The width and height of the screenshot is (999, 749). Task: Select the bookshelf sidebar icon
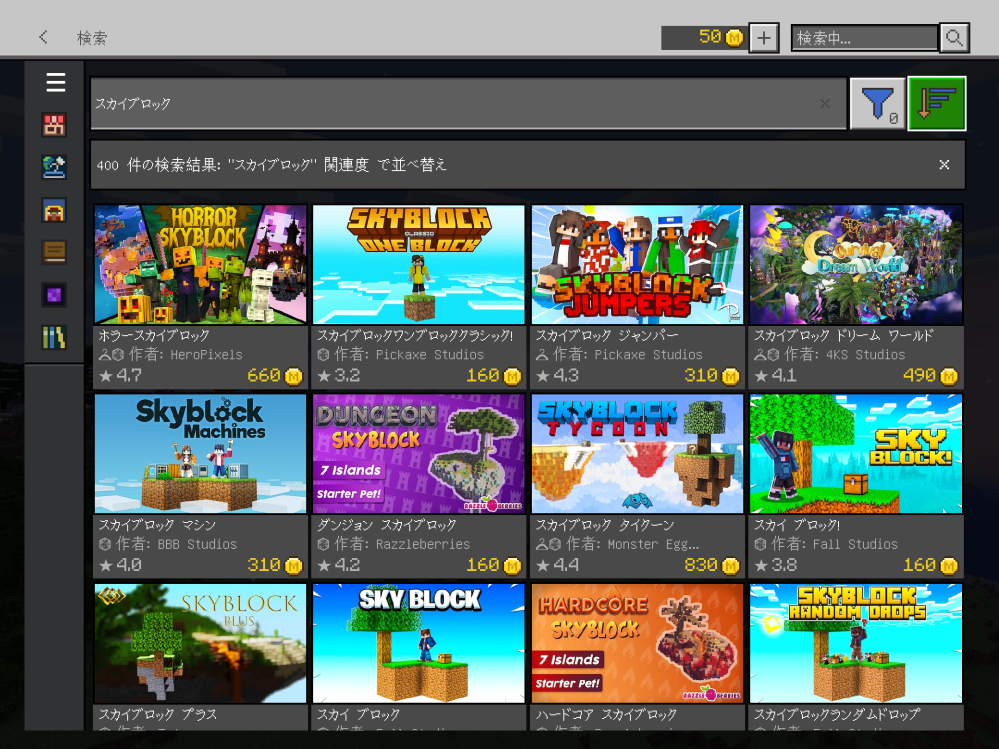[54, 338]
